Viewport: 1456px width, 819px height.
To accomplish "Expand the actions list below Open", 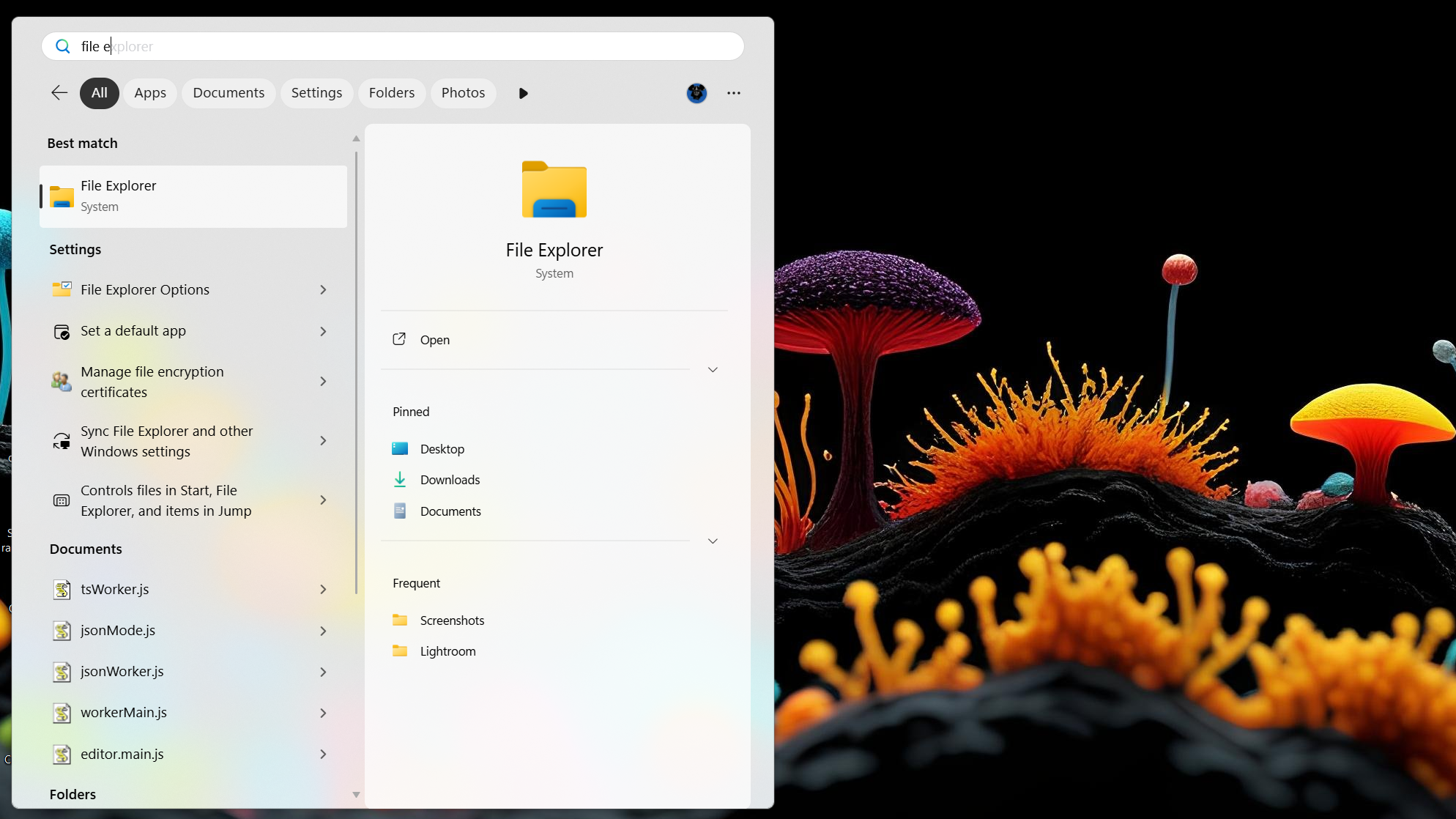I will (x=713, y=369).
